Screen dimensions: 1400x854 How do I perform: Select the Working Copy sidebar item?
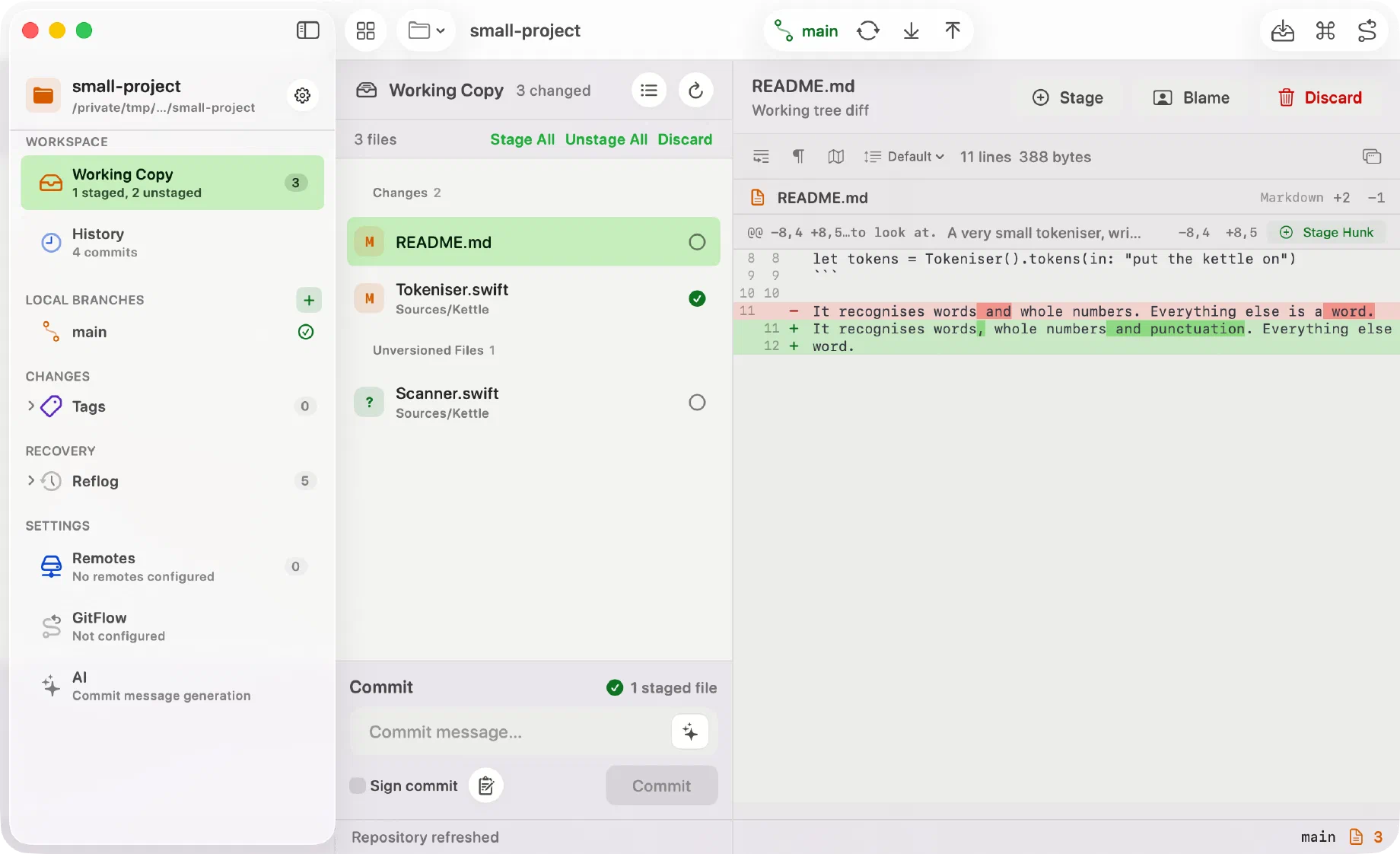tap(173, 183)
